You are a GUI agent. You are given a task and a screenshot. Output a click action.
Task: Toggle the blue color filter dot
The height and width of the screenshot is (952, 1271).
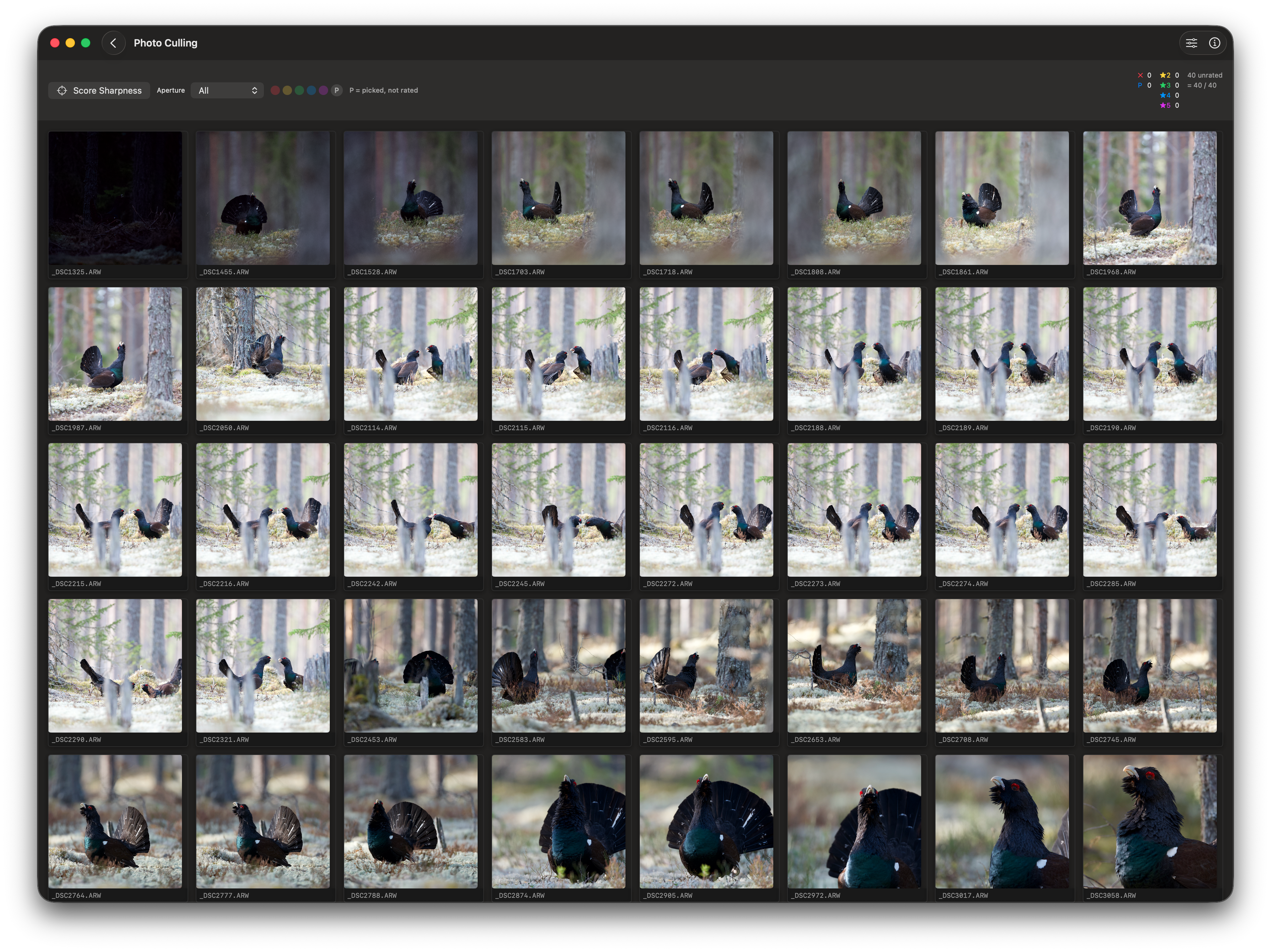pos(311,90)
